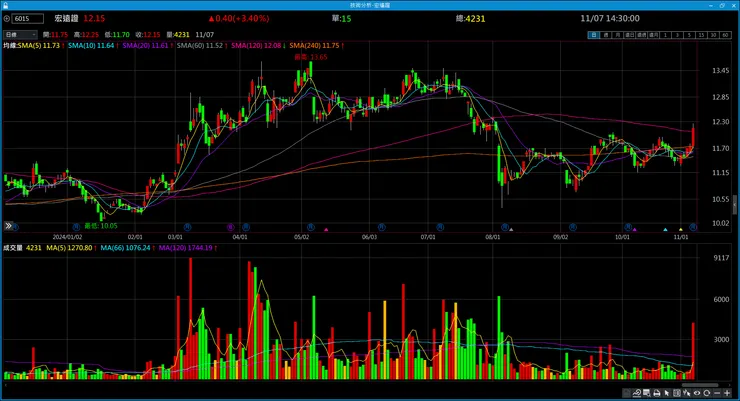The height and width of the screenshot is (401, 740).
Task: Switch to the adjusted-daily (還日) timeframe
Action: click(630, 35)
